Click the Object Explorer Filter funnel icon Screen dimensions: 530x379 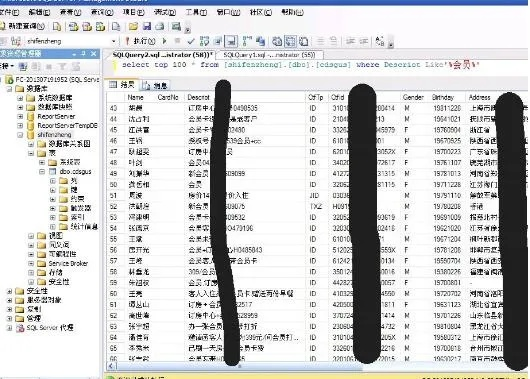point(62,67)
